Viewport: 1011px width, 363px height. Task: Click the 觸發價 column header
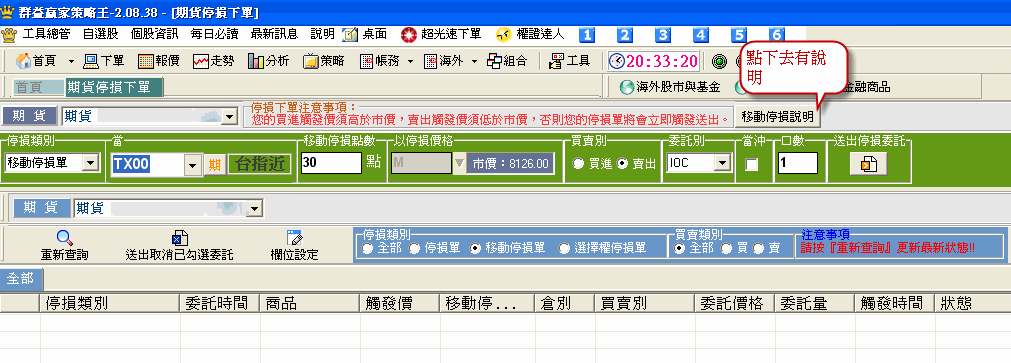coord(399,304)
